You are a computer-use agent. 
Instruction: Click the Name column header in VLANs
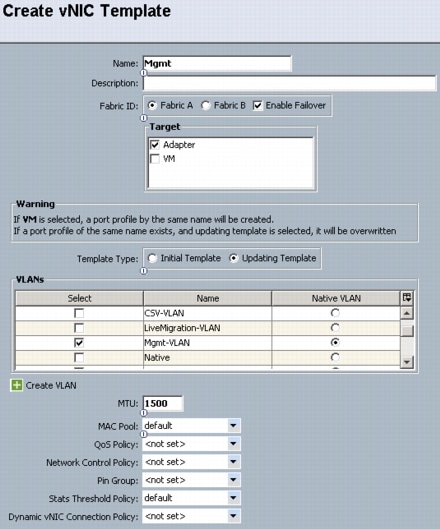[x=208, y=298]
